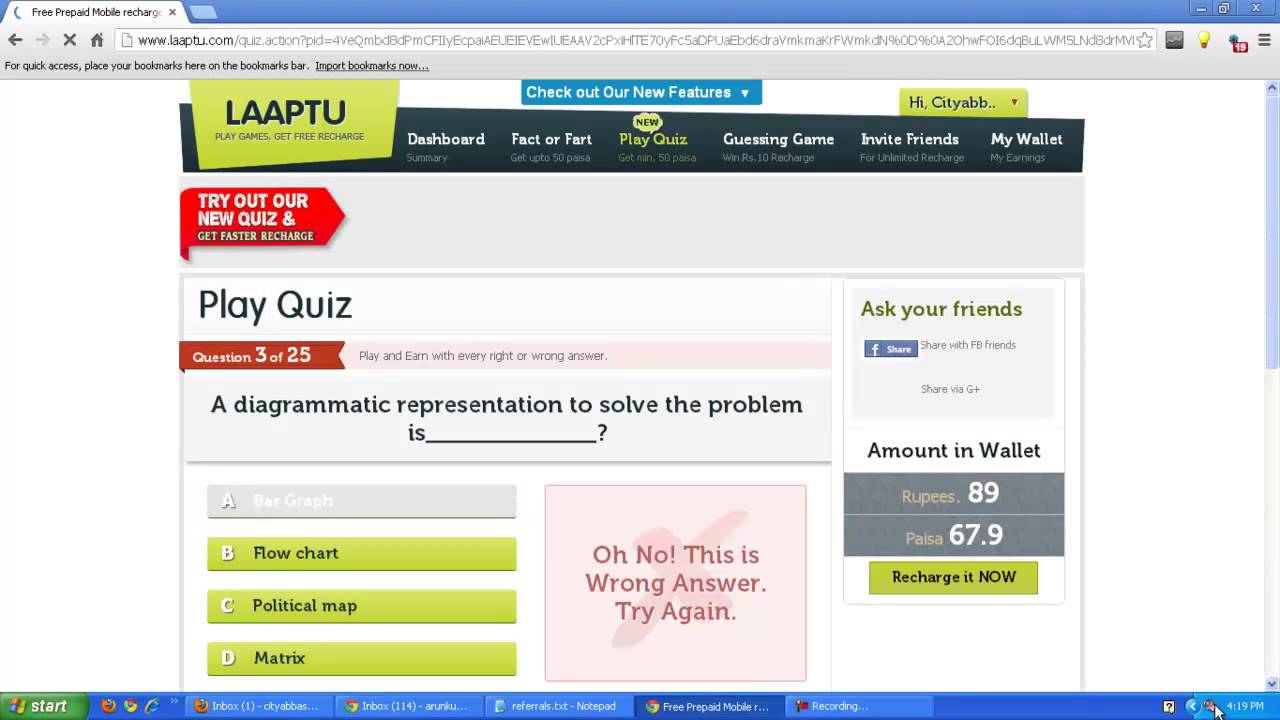Open the Fact or Fart menu item

(551, 146)
